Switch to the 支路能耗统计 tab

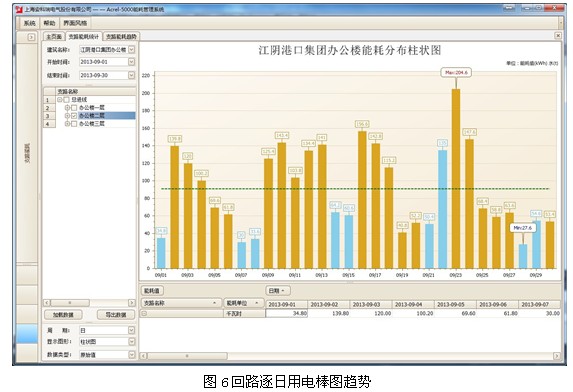coord(84,37)
